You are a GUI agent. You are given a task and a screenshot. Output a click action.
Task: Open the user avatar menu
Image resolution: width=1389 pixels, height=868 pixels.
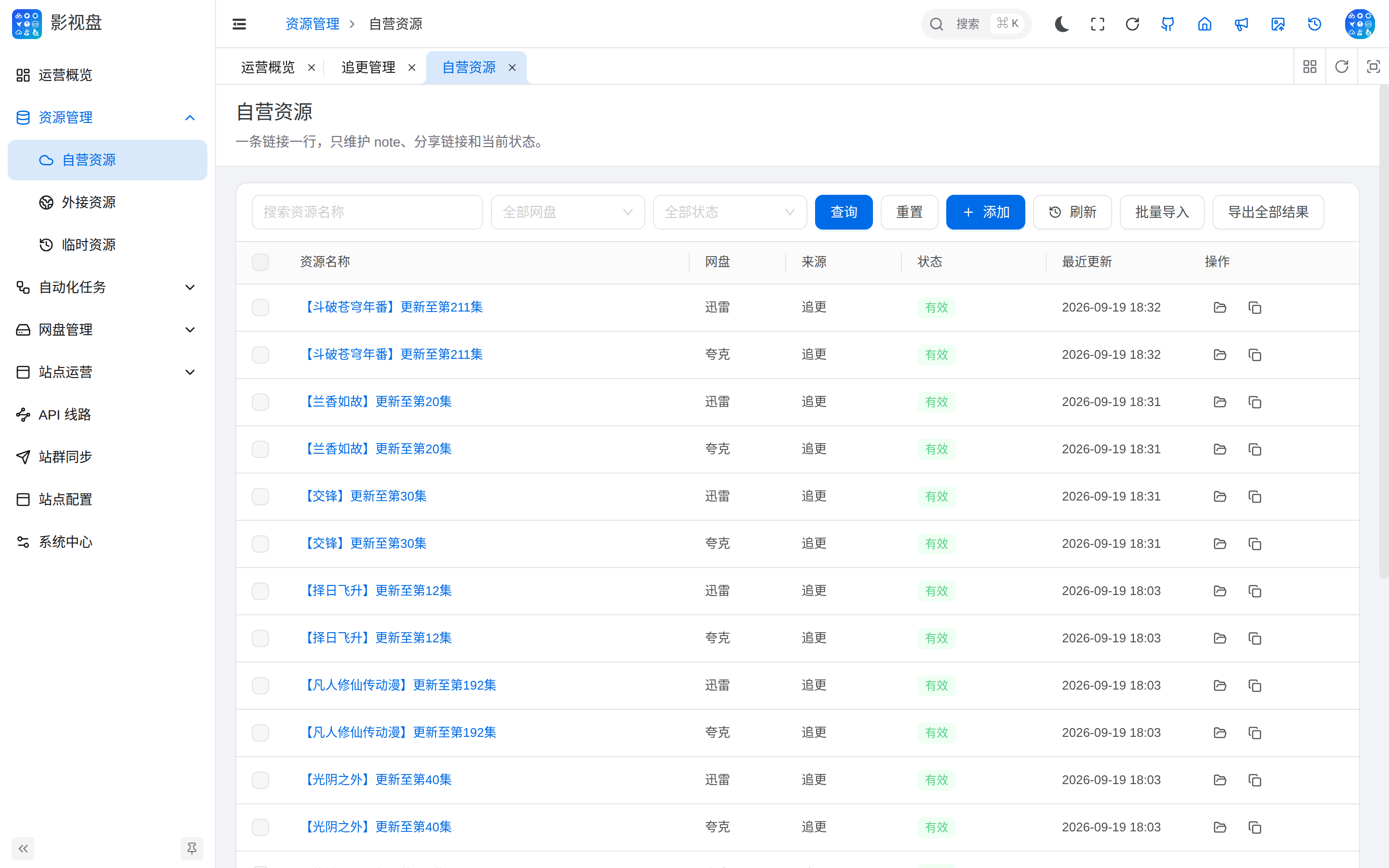pos(1360,24)
